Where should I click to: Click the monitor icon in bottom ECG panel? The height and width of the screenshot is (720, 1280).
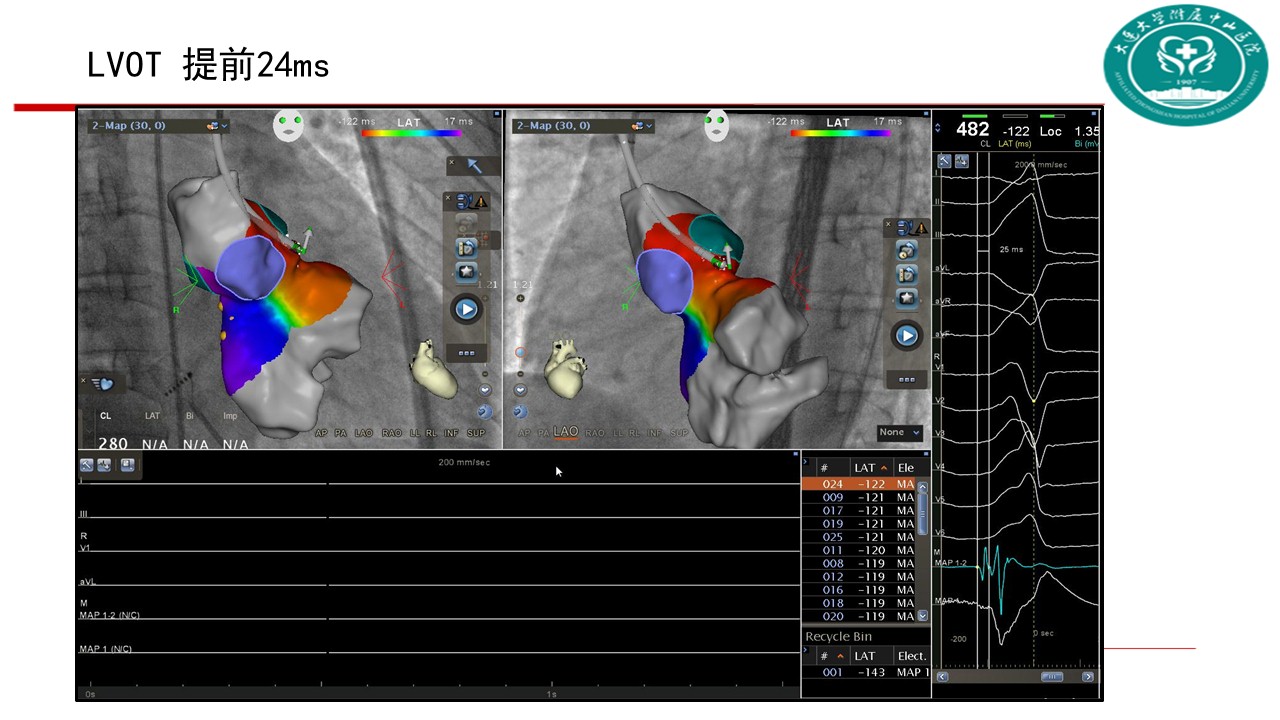coord(127,465)
